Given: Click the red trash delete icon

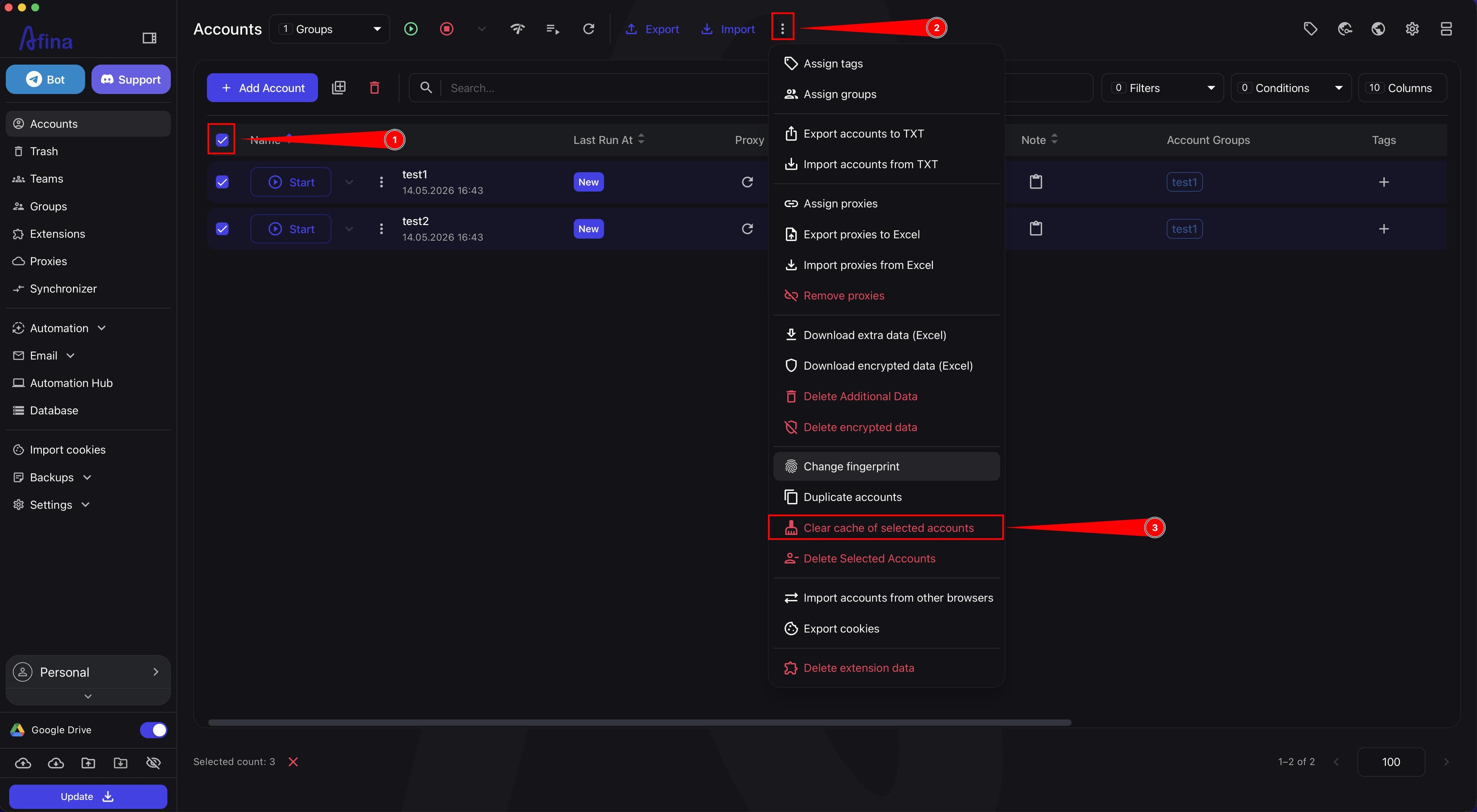Looking at the screenshot, I should (x=374, y=88).
